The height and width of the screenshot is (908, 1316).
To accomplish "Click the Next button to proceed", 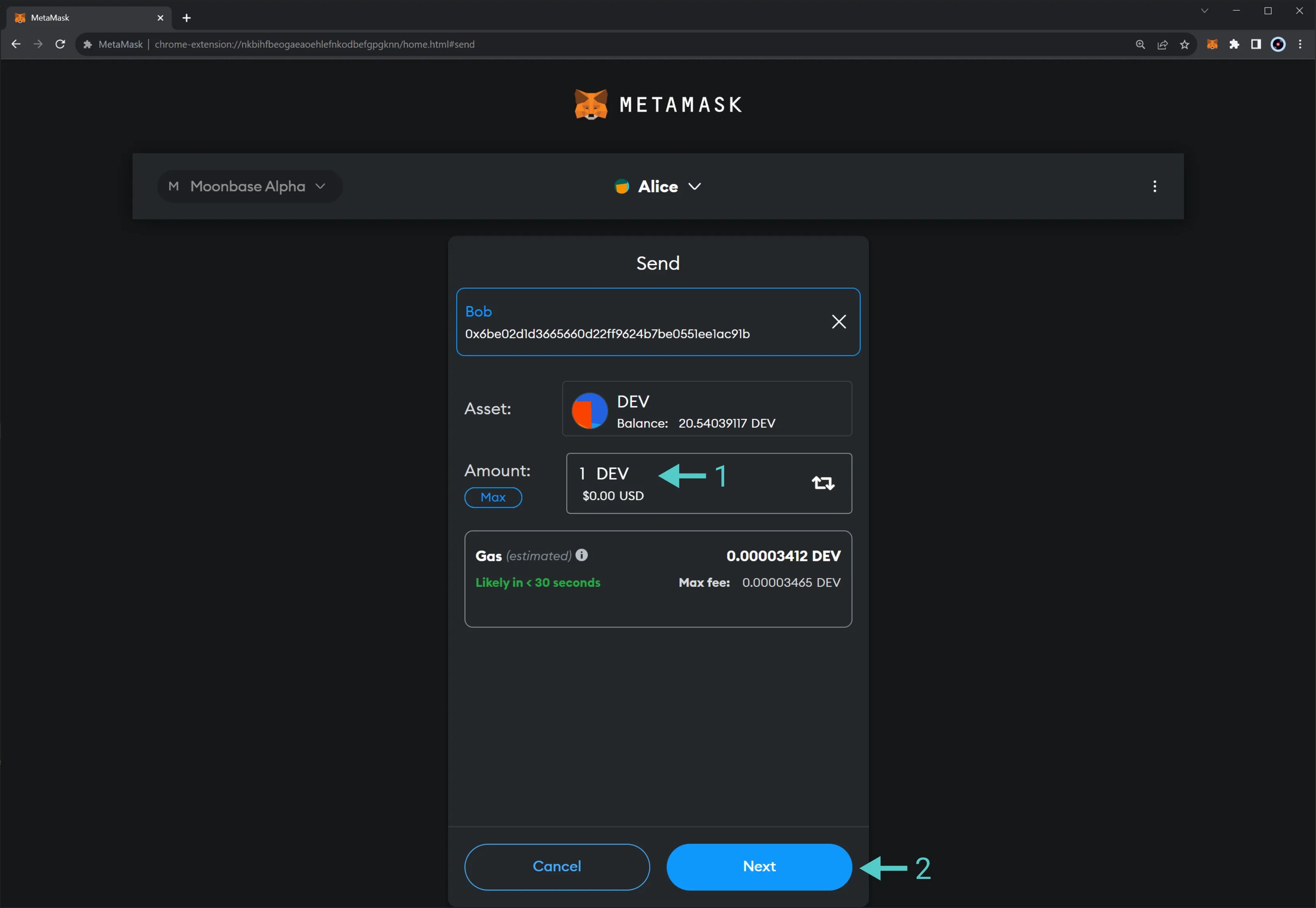I will 758,866.
